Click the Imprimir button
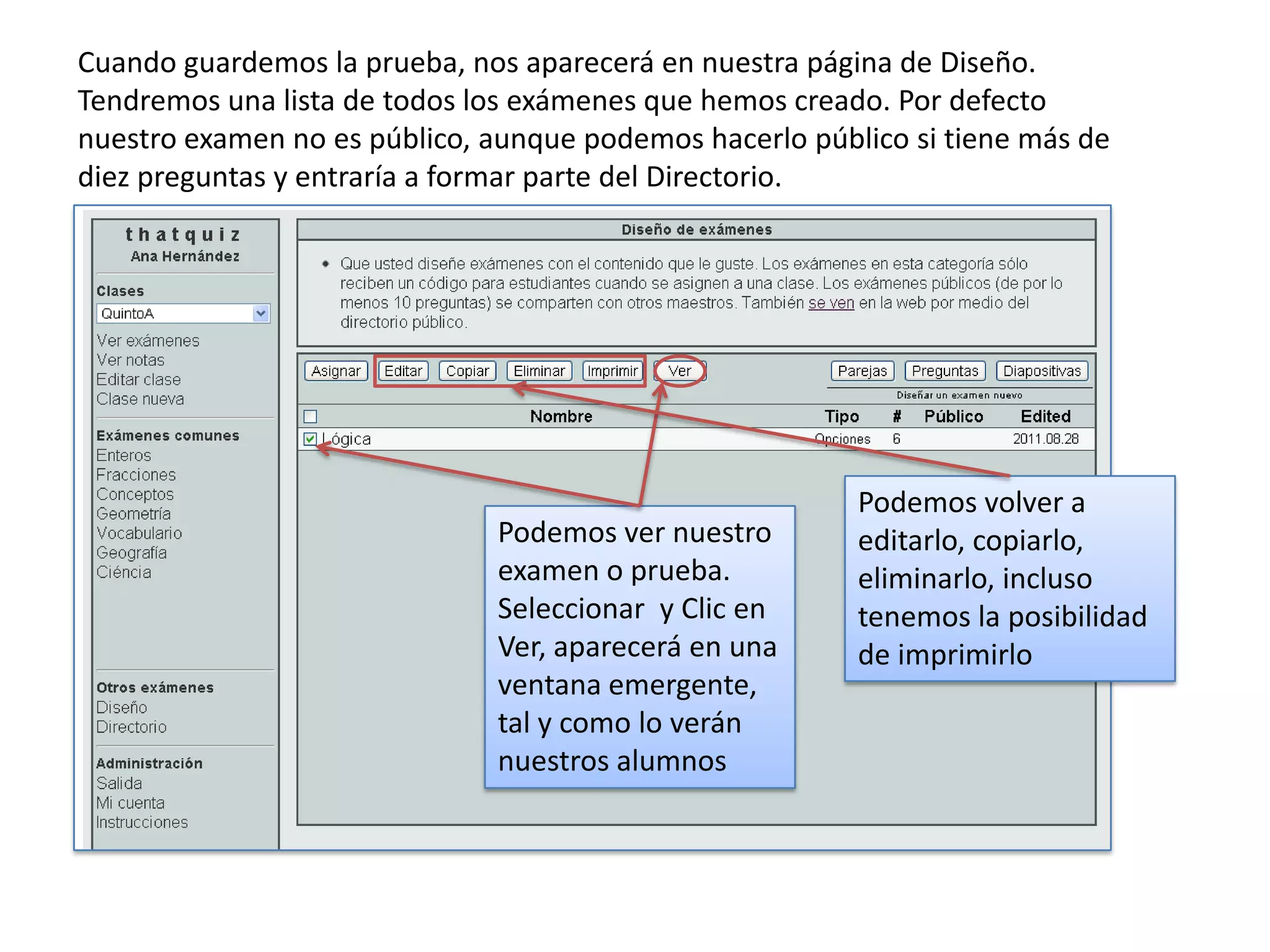This screenshot has width=1270, height=952. tap(613, 371)
